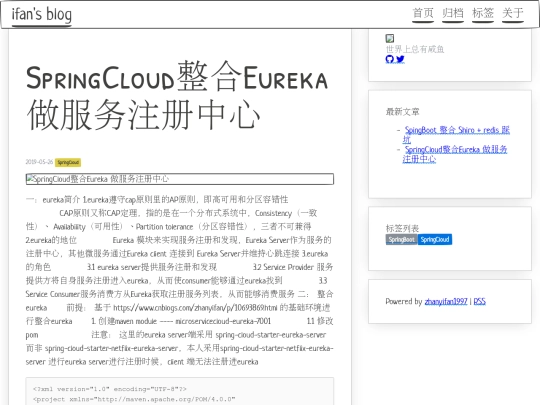This screenshot has height=405, width=540.
Task: Click the 标签列表 section heading
Action: pyautogui.click(x=402, y=228)
